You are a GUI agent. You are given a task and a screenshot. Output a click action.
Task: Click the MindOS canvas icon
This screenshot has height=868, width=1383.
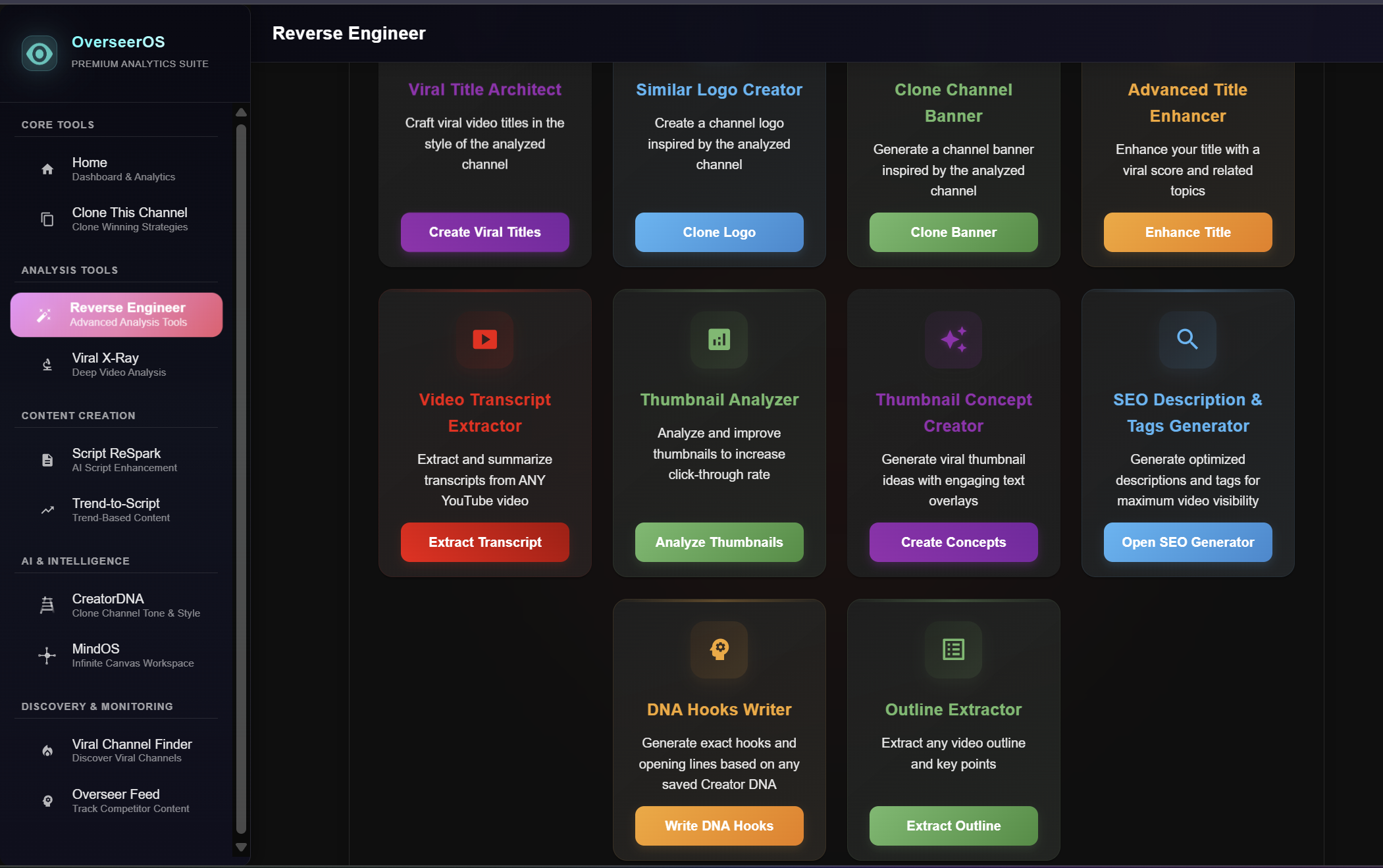click(47, 655)
